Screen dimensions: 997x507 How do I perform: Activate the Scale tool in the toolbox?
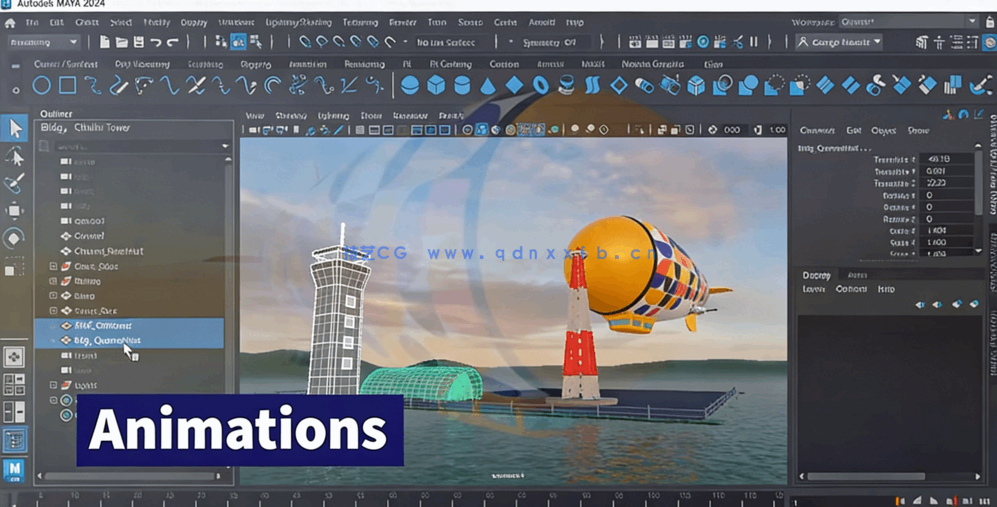pyautogui.click(x=14, y=267)
